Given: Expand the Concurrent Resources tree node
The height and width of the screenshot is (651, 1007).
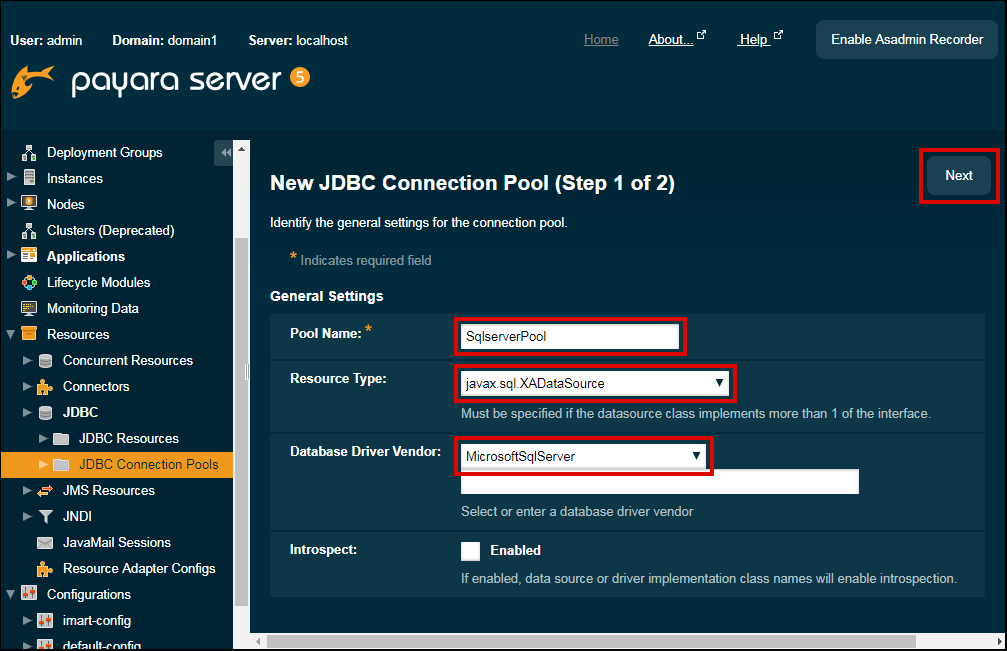Looking at the screenshot, I should [x=27, y=361].
